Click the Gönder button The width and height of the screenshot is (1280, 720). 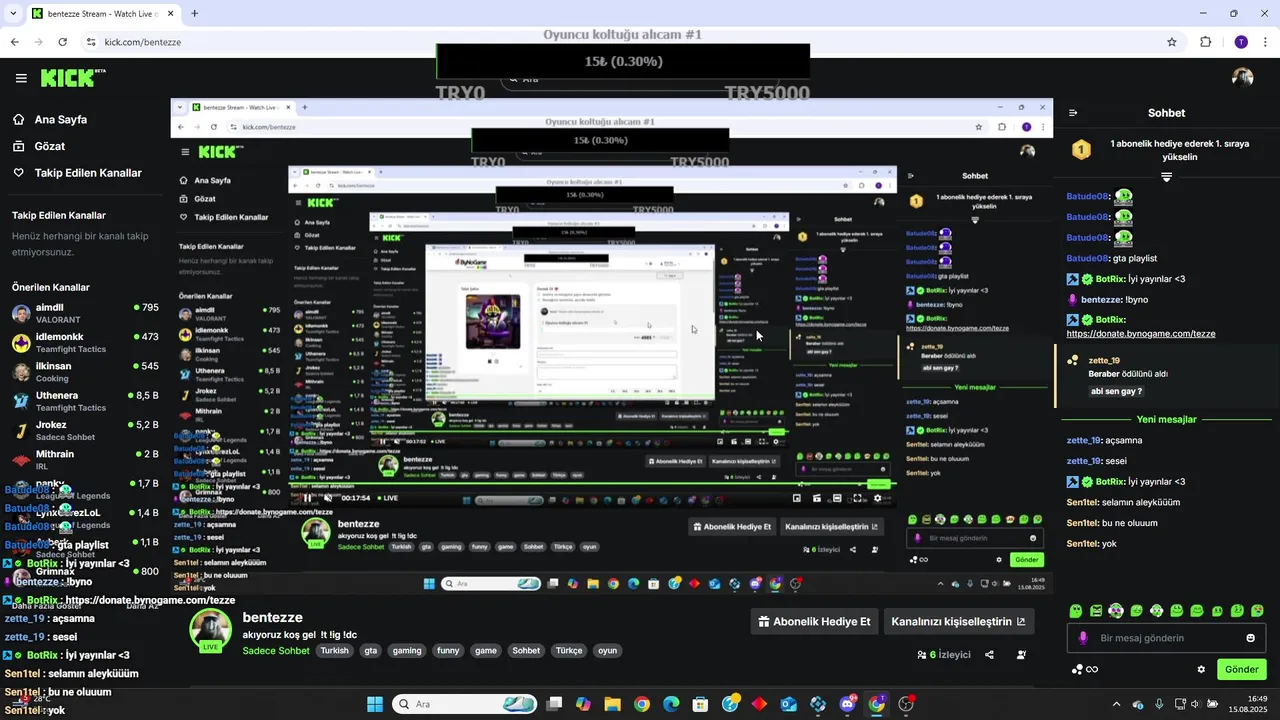coord(1241,670)
